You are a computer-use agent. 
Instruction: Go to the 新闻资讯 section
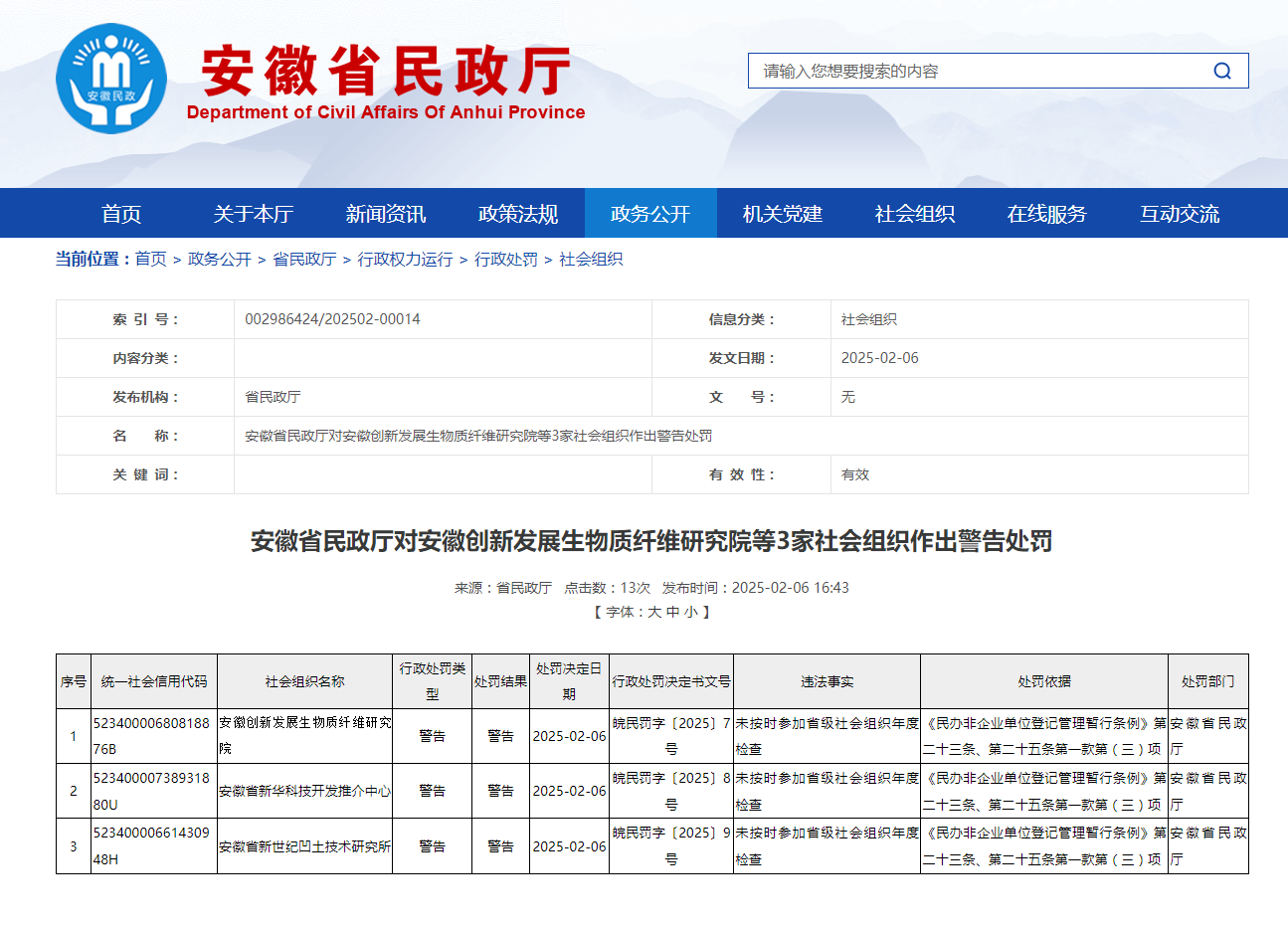click(x=386, y=214)
